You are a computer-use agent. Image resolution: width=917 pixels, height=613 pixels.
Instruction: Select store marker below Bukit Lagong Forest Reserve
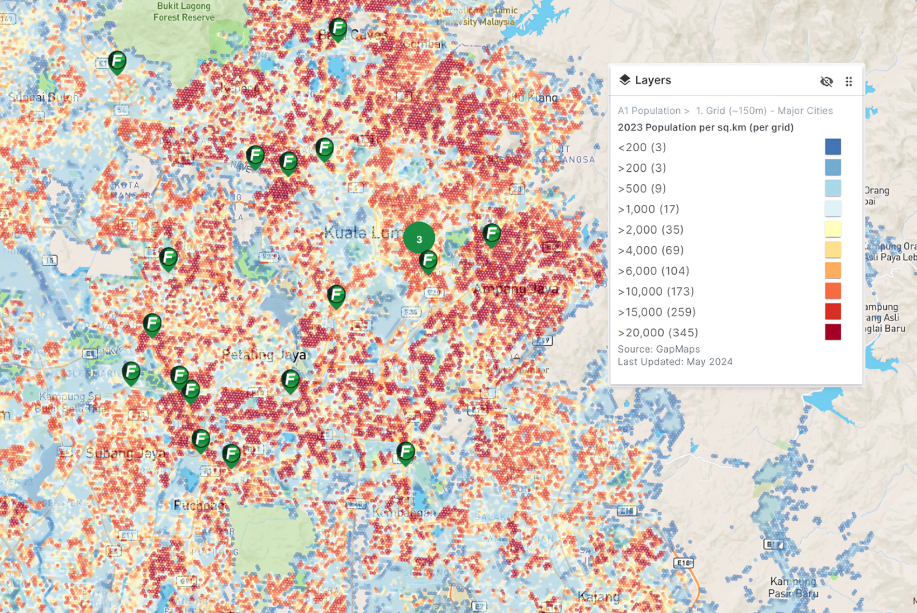(x=117, y=62)
